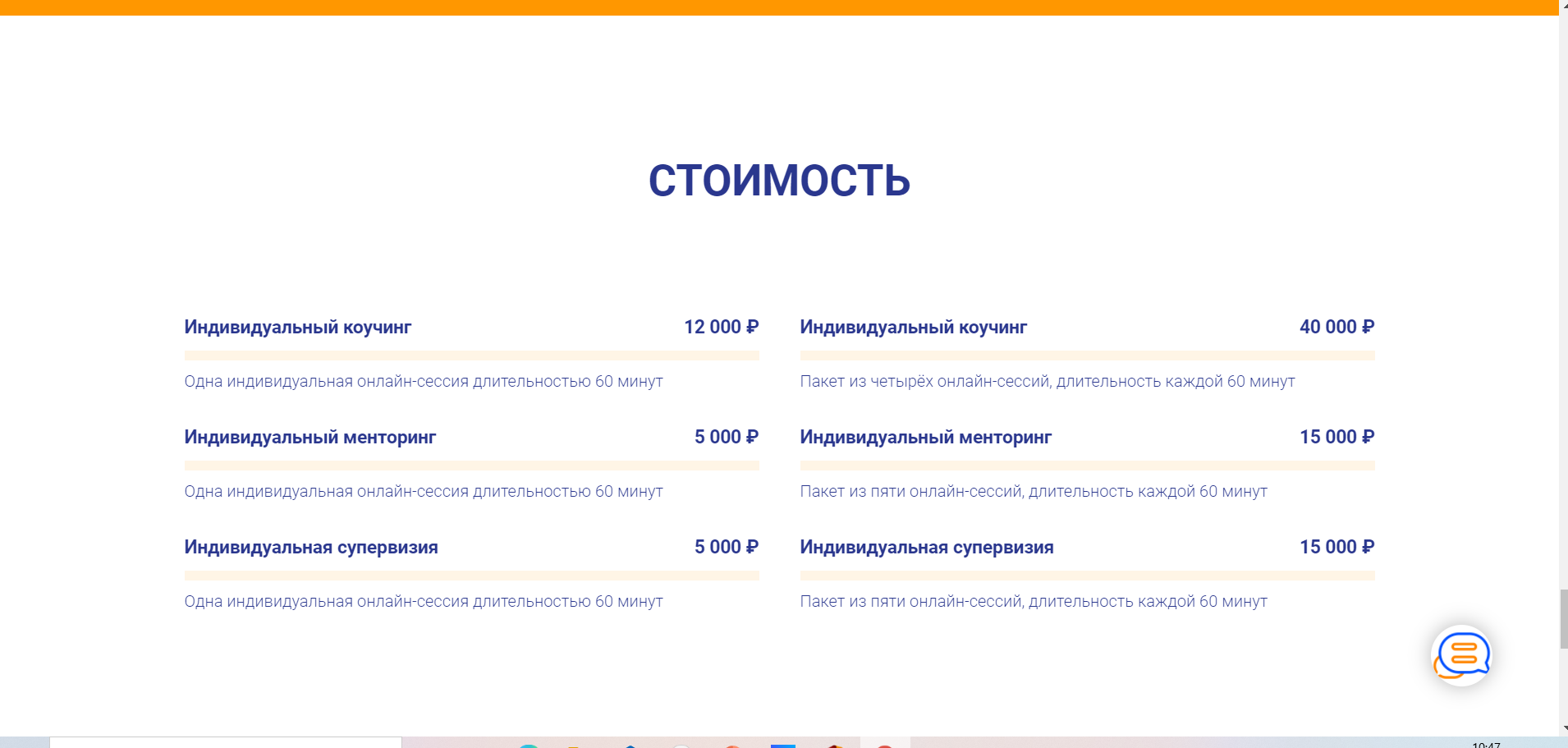The image size is (1568, 748).
Task: Click the 15 000 ₽ supervision package price
Action: click(x=1336, y=547)
